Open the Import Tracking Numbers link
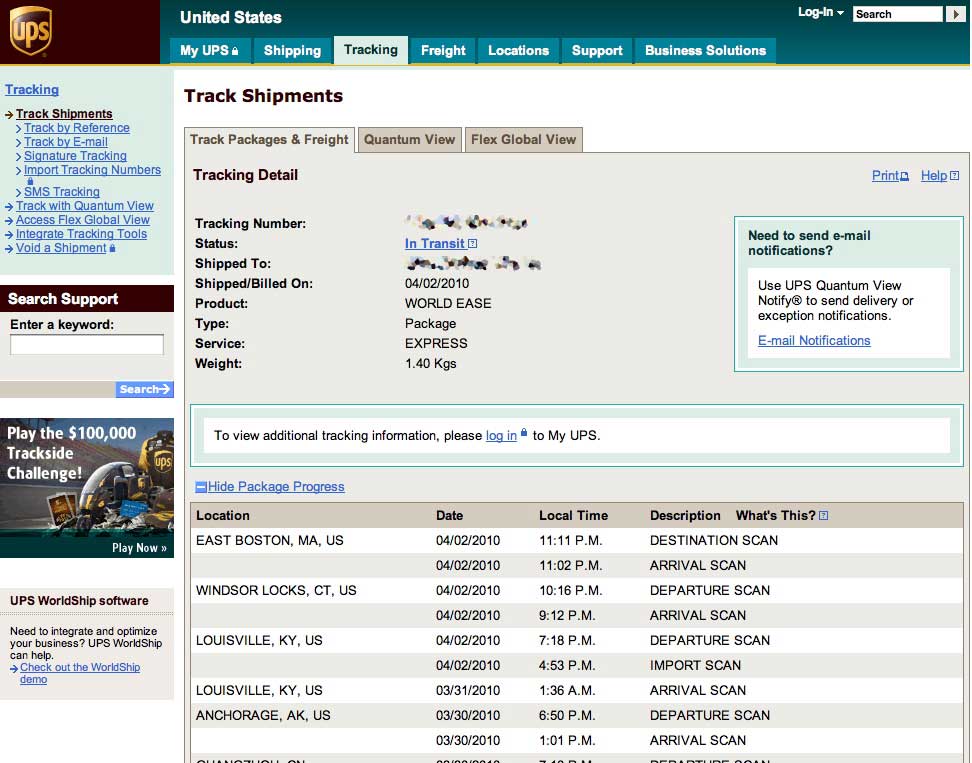The height and width of the screenshot is (763, 972). coord(92,170)
